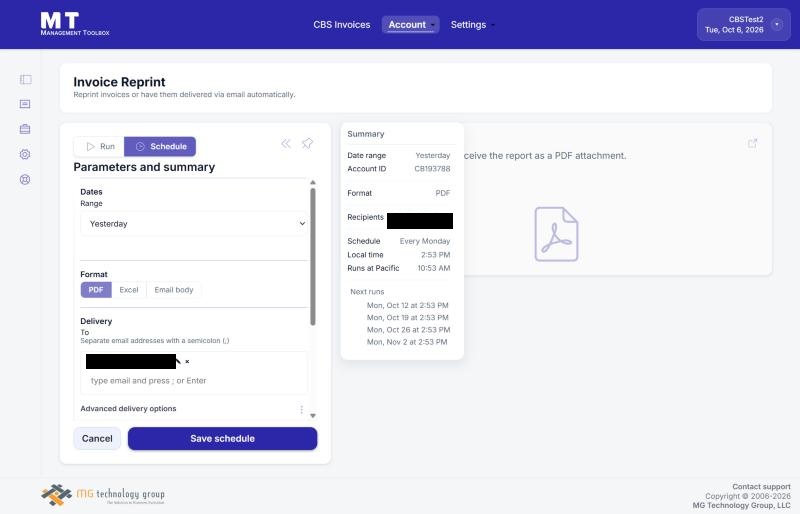The image size is (800, 514).
Task: Open the Settings menu
Action: point(472,25)
